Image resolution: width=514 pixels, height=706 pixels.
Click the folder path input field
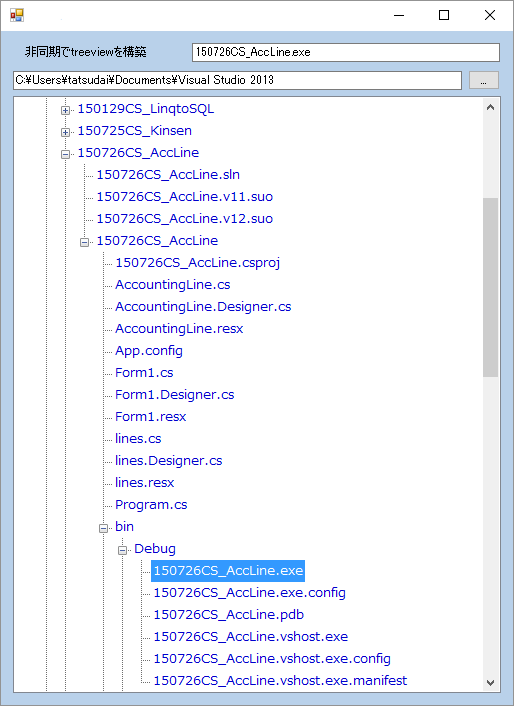point(237,80)
